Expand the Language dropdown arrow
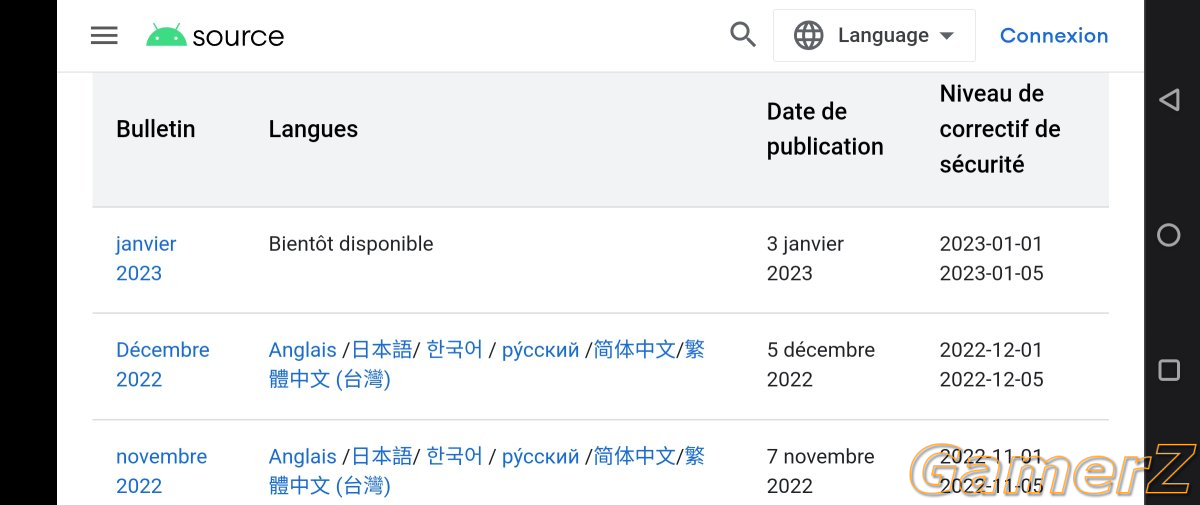Image resolution: width=1200 pixels, height=505 pixels. tap(946, 36)
